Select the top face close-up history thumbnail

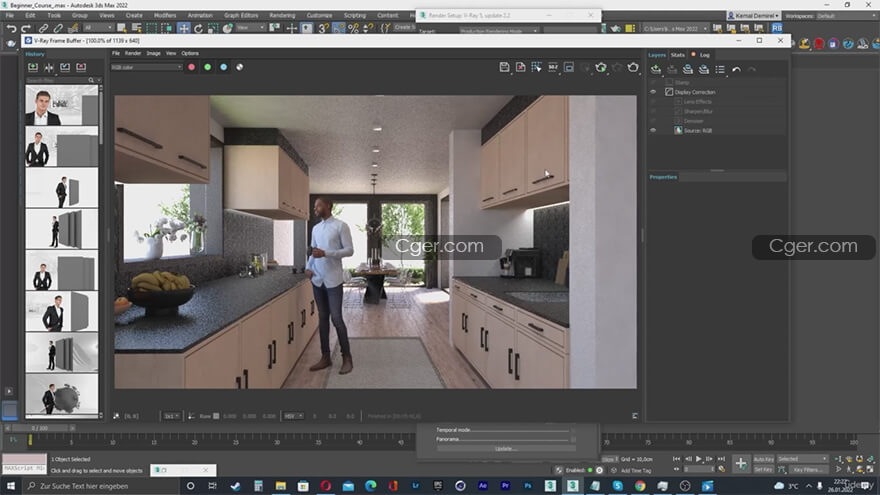62,106
